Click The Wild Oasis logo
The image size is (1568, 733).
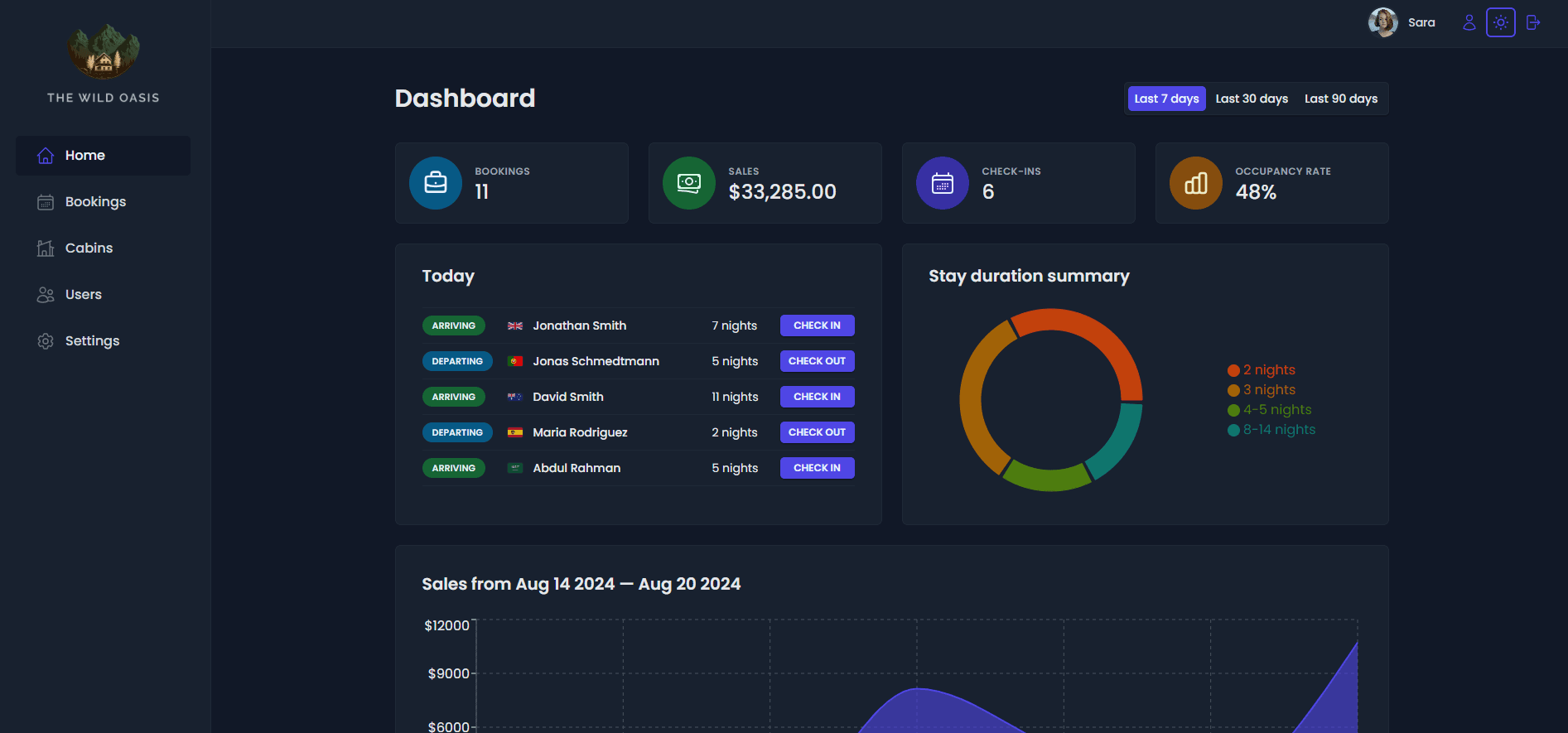pyautogui.click(x=104, y=53)
